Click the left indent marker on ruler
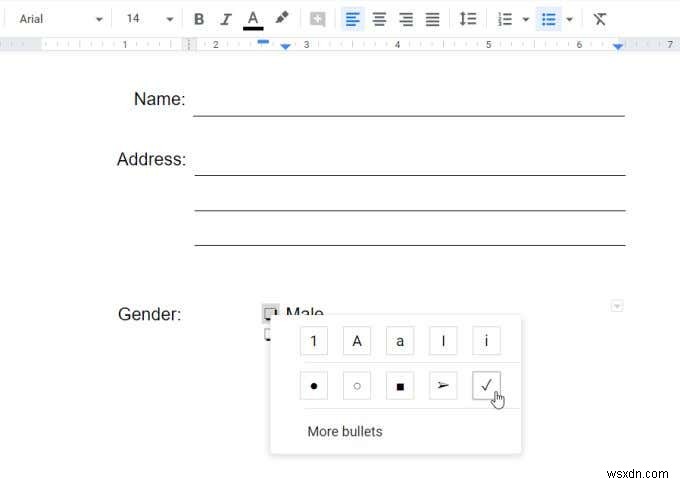 [285, 46]
